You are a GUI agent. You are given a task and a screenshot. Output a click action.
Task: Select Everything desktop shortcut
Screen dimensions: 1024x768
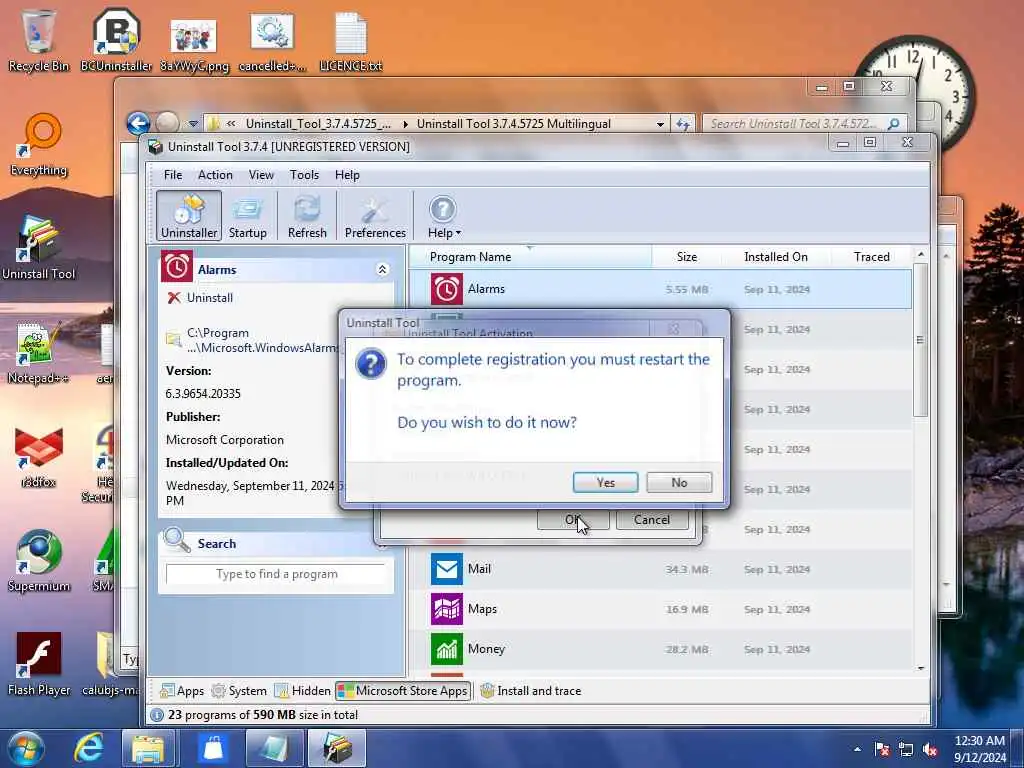(39, 145)
